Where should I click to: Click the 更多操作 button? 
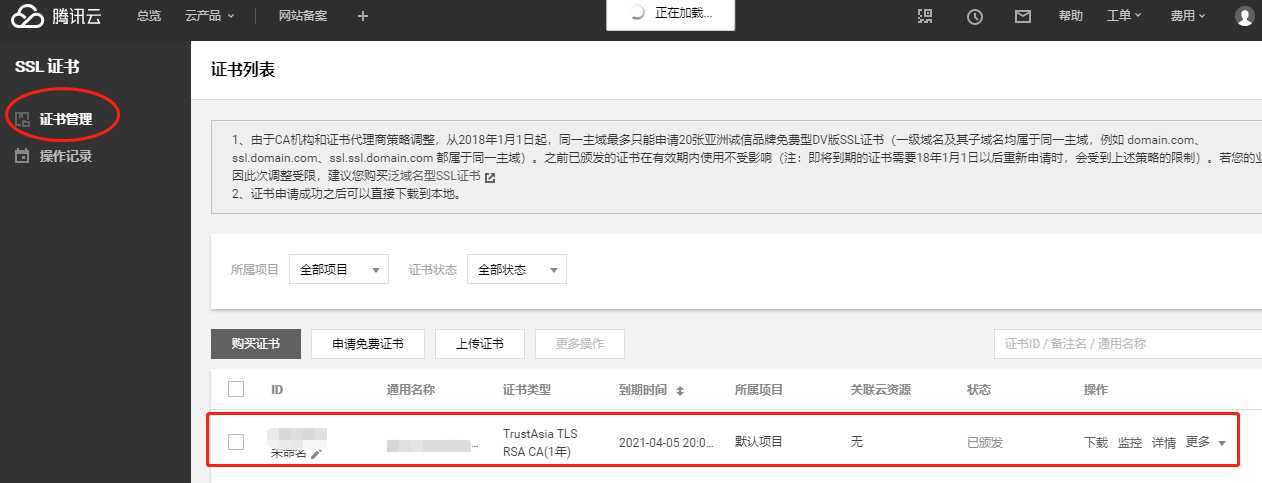coord(580,344)
